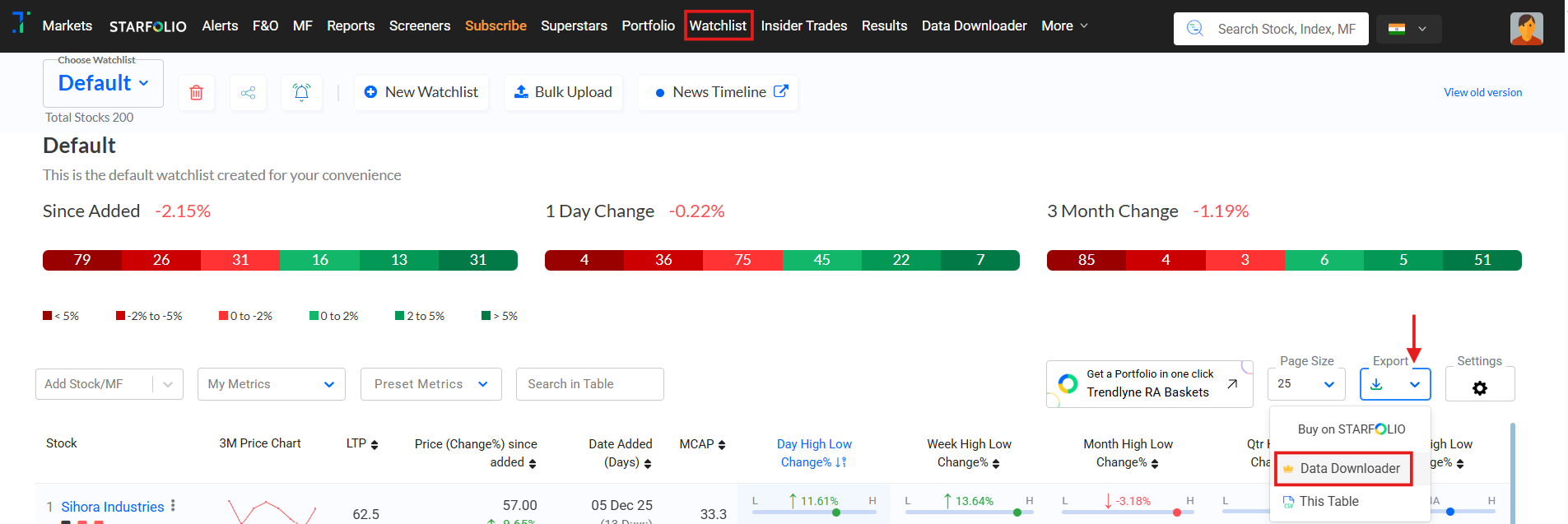
Task: Click the dark red 79 segment in Since Added
Action: [82, 260]
